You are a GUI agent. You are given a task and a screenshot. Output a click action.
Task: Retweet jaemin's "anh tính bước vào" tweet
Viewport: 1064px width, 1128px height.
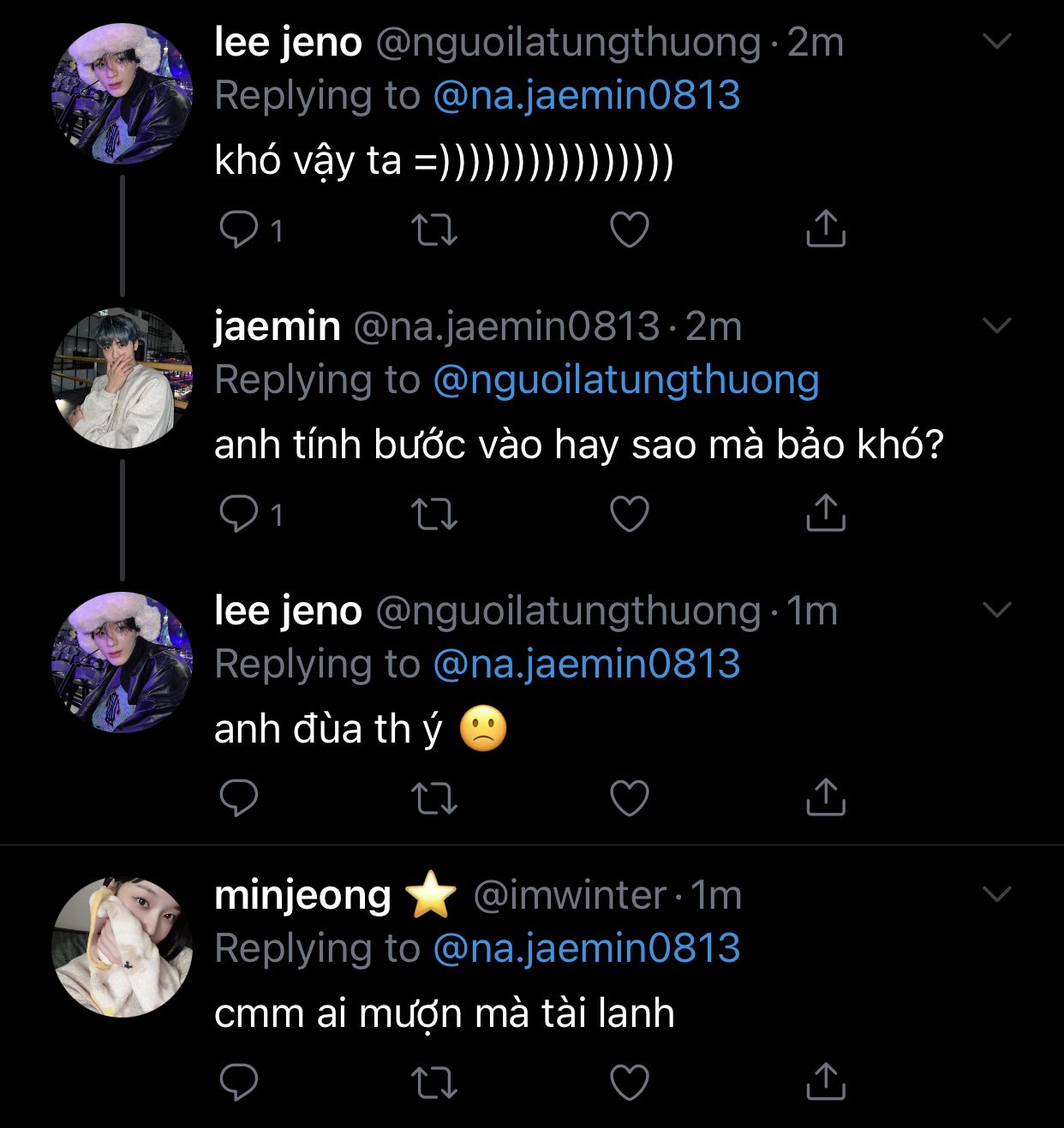[x=434, y=514]
